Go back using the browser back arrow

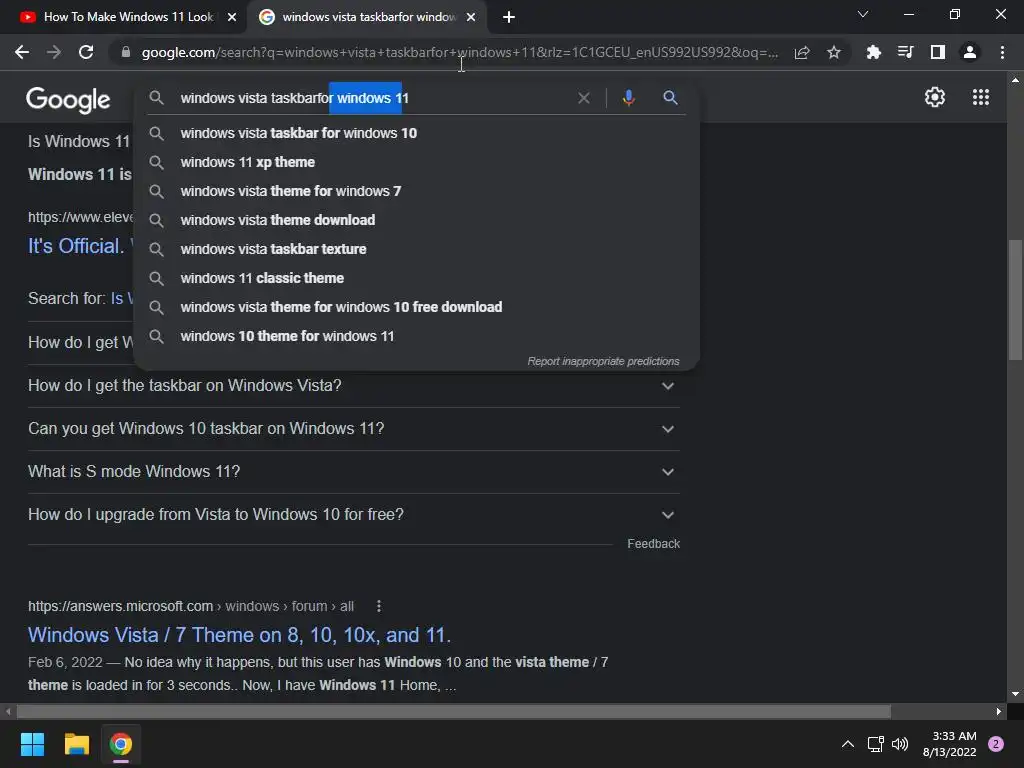coord(22,52)
